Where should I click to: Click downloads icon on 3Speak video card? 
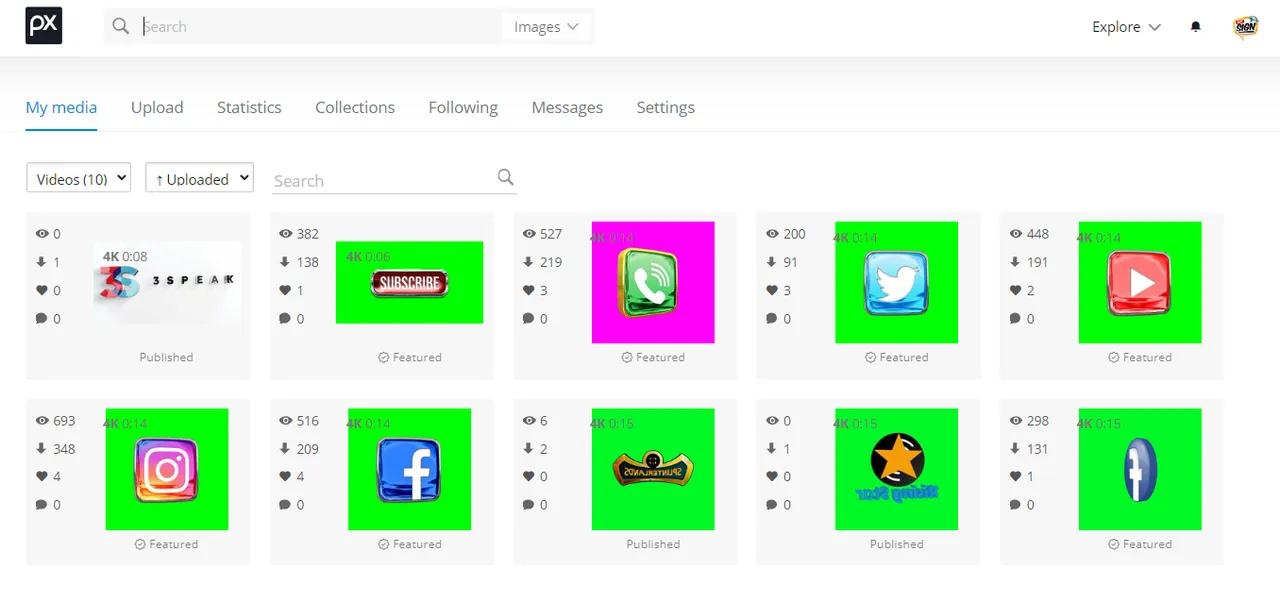[42, 262]
